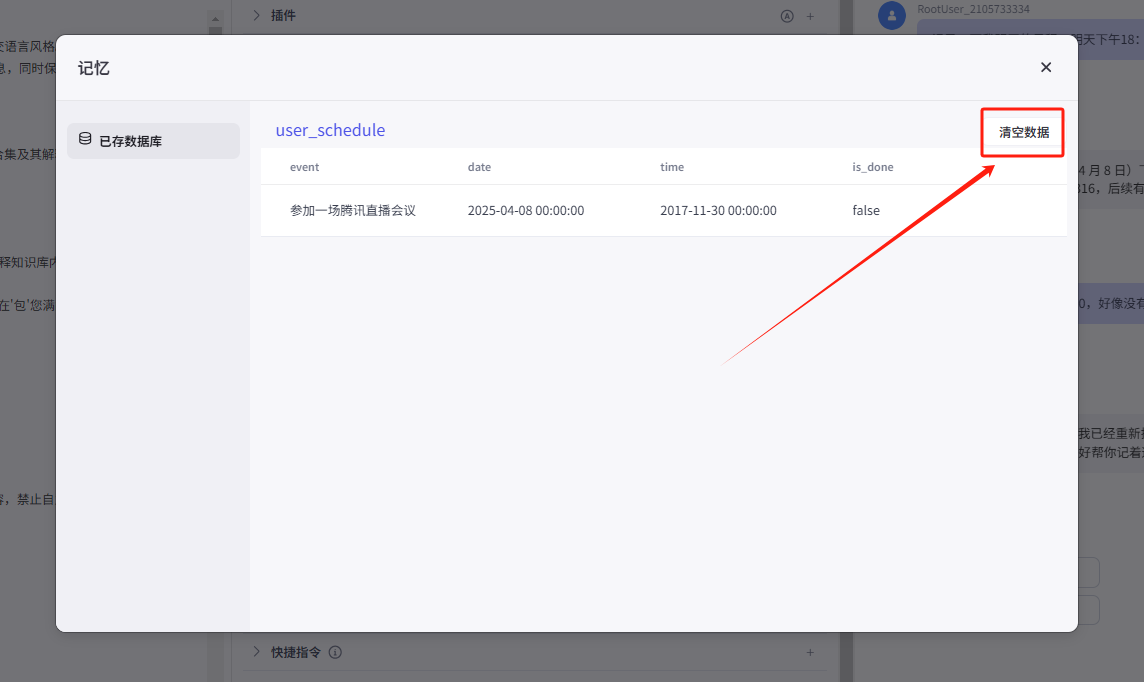This screenshot has width=1144, height=682.
Task: Click the time column header
Action: pyautogui.click(x=672, y=167)
